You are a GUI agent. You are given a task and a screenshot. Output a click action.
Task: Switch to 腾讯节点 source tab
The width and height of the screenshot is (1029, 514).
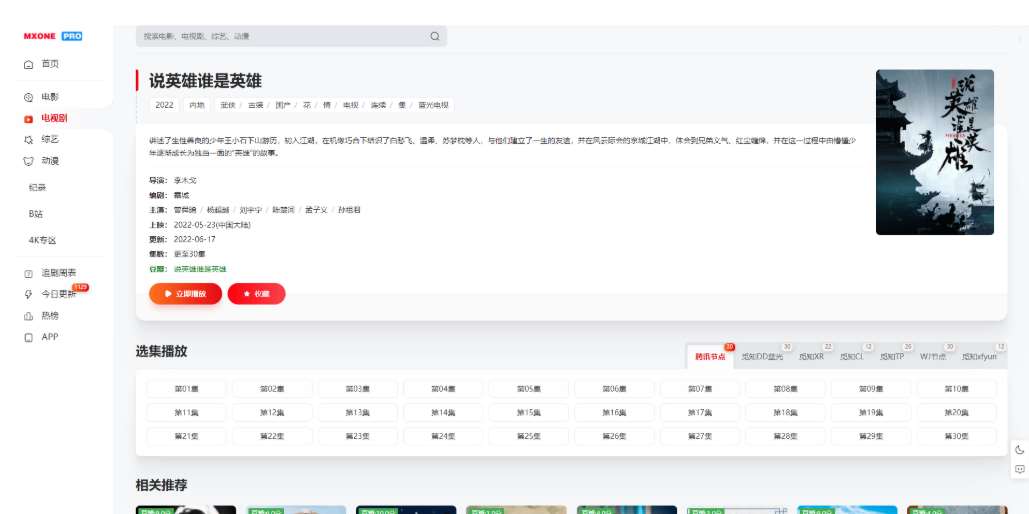point(711,356)
